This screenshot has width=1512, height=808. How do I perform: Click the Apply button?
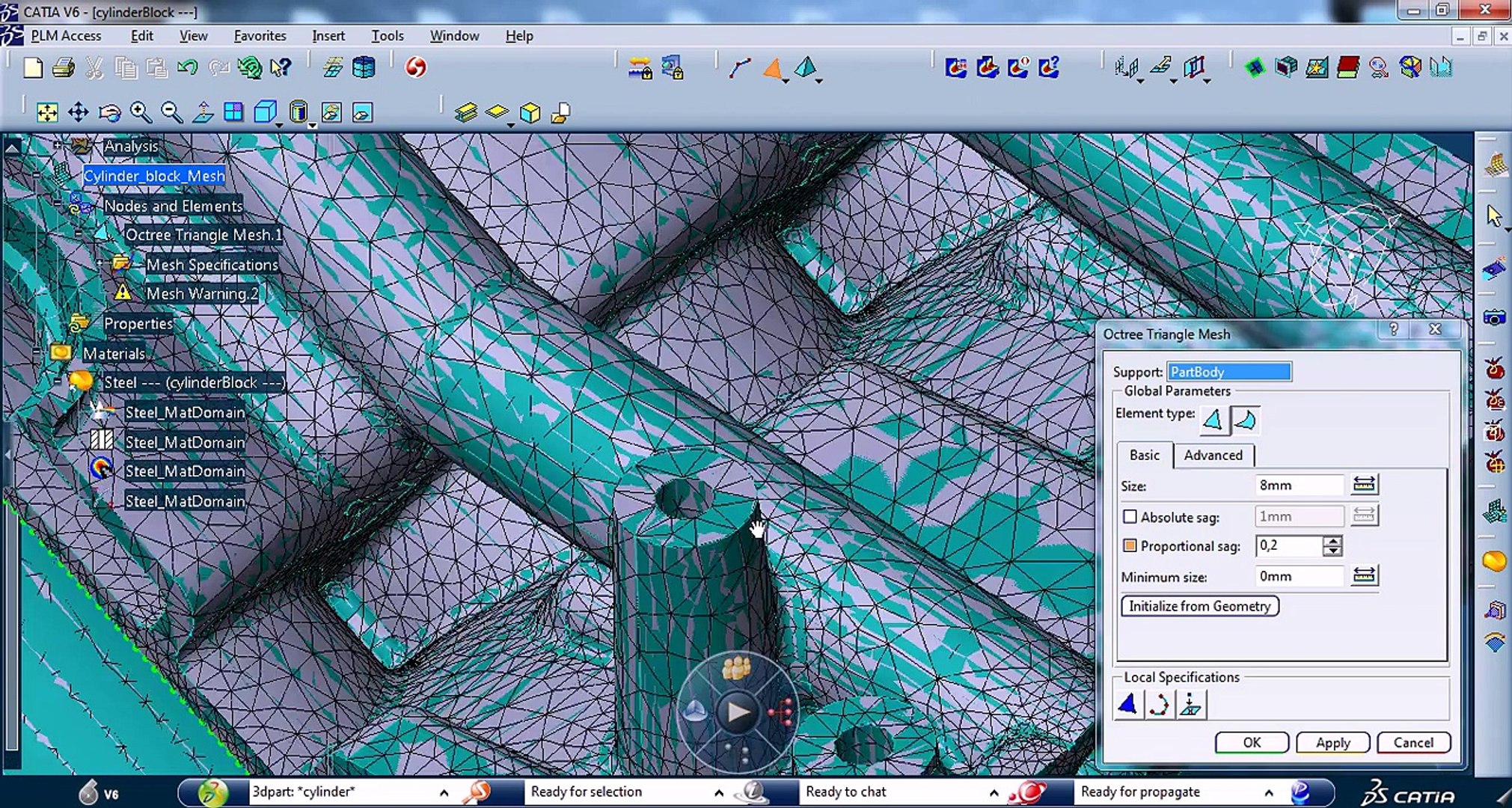point(1332,742)
